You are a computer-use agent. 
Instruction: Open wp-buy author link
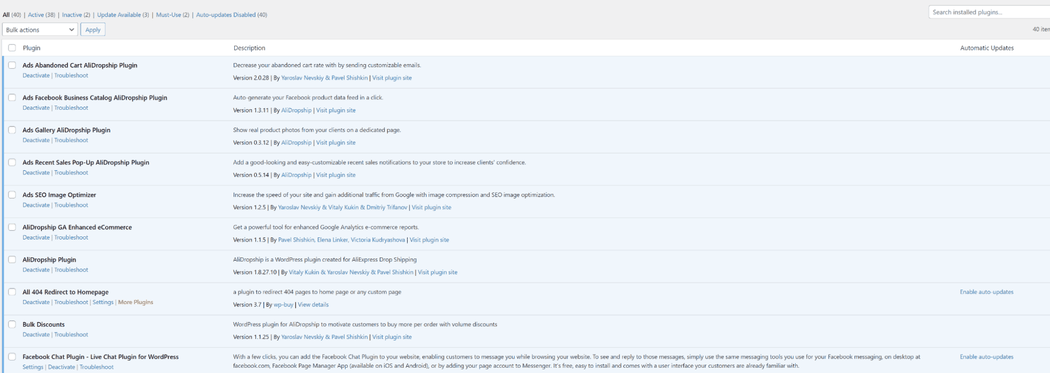[283, 305]
